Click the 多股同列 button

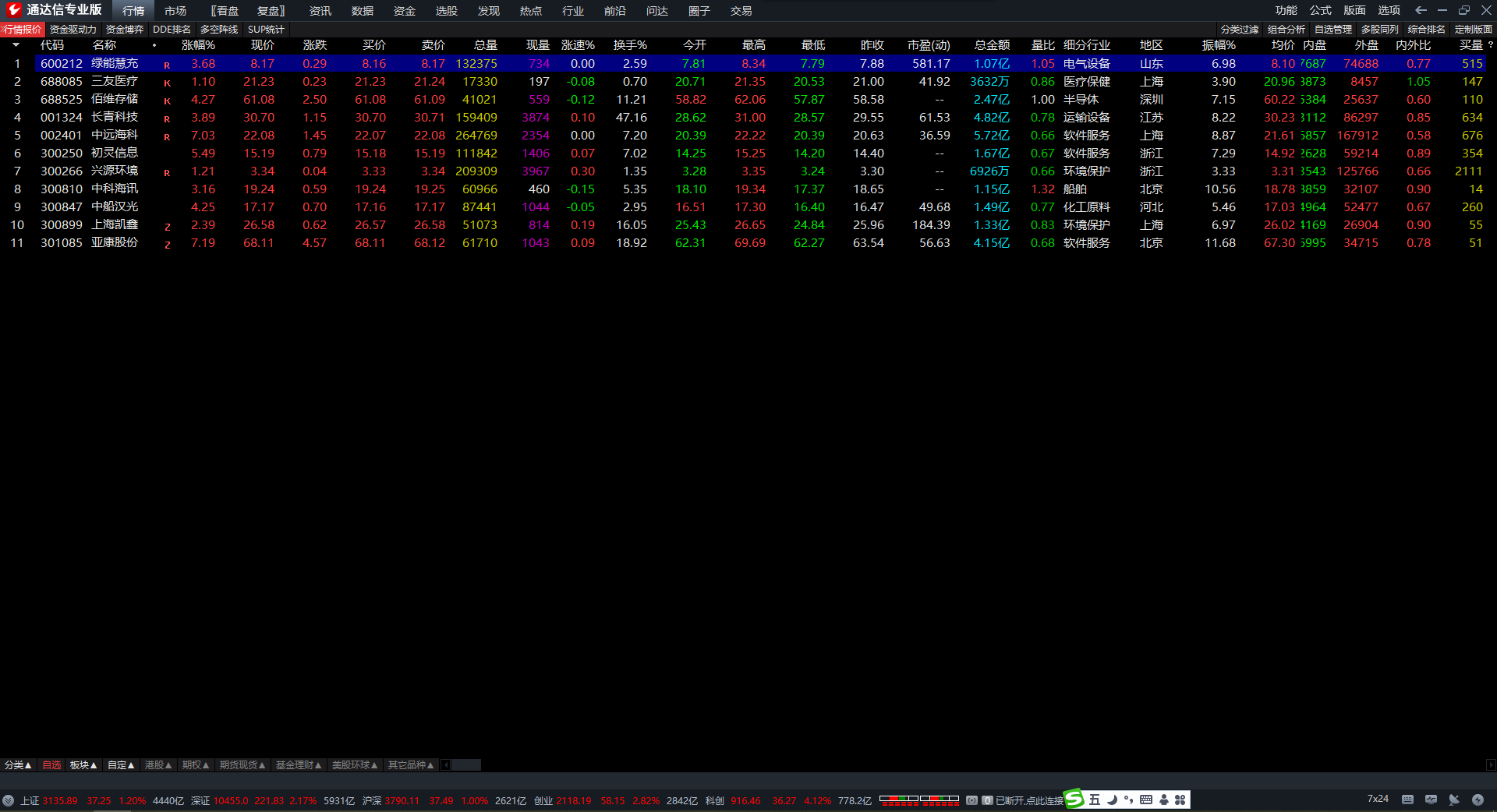1380,30
